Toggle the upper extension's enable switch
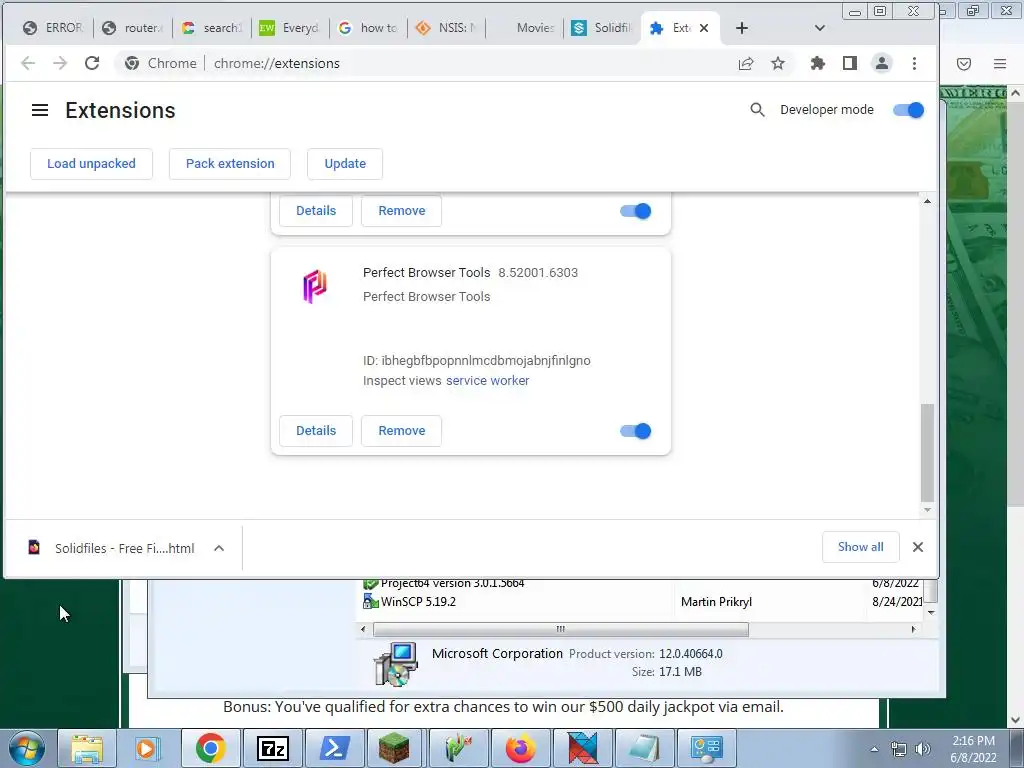The image size is (1024, 768). tap(635, 211)
